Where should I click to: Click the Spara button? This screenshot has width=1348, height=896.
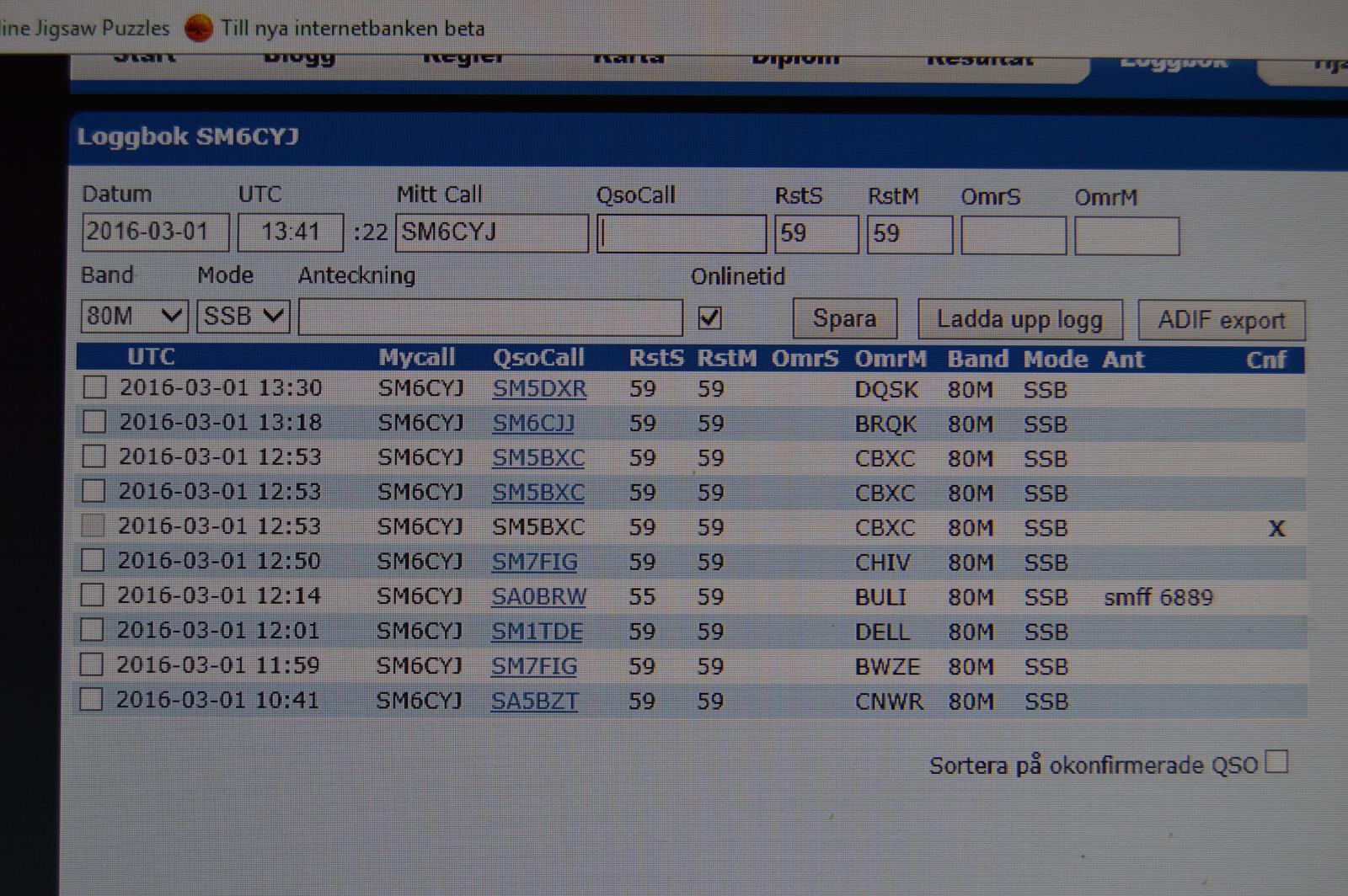[844, 319]
